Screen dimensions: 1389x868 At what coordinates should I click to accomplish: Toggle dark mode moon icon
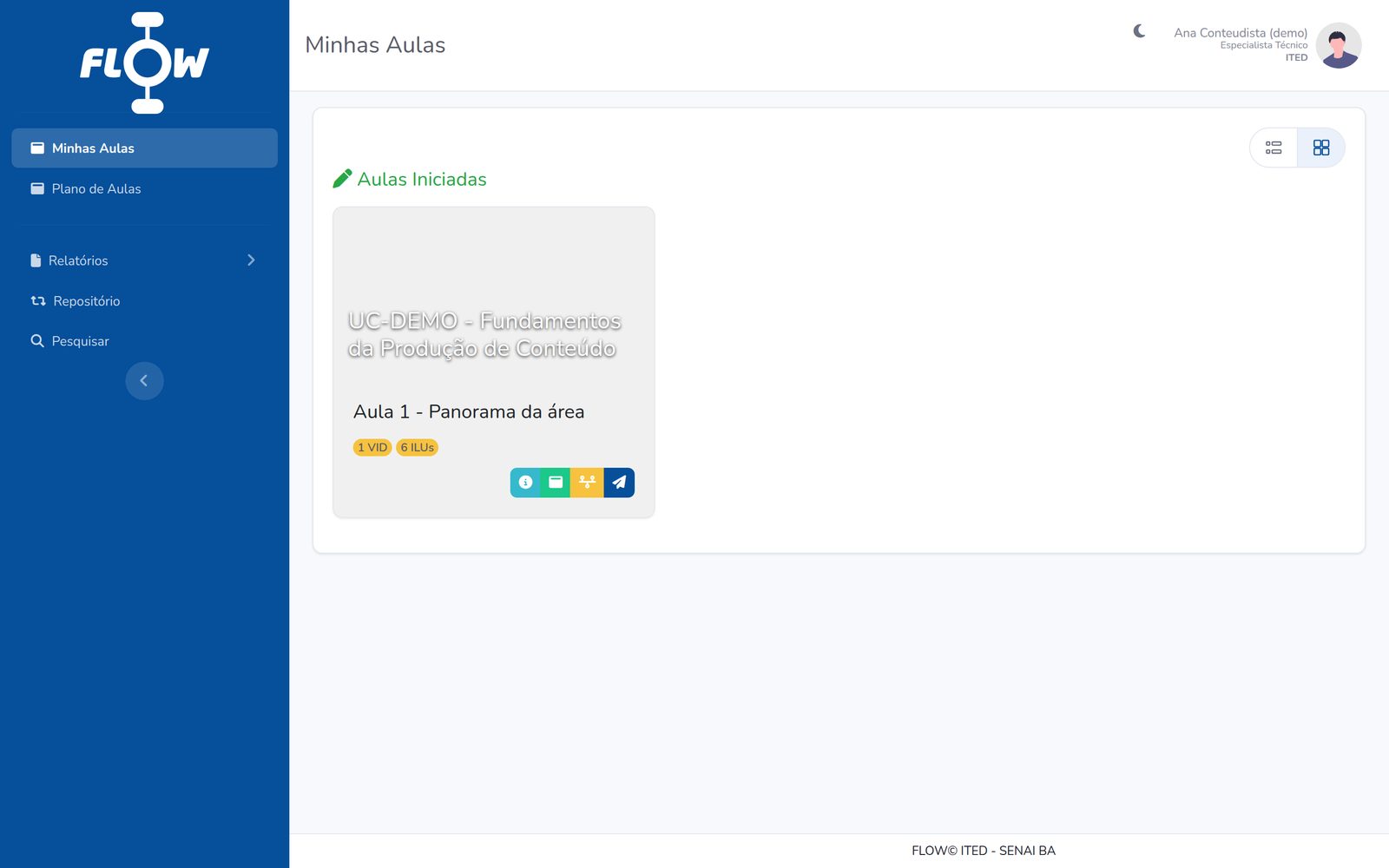point(1139,31)
